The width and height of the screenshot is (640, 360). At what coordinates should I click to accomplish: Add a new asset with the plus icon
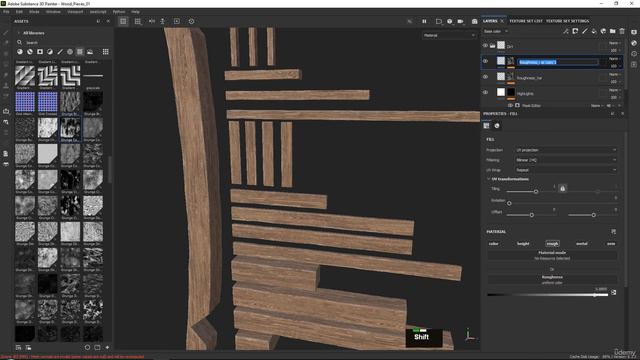[x=107, y=347]
